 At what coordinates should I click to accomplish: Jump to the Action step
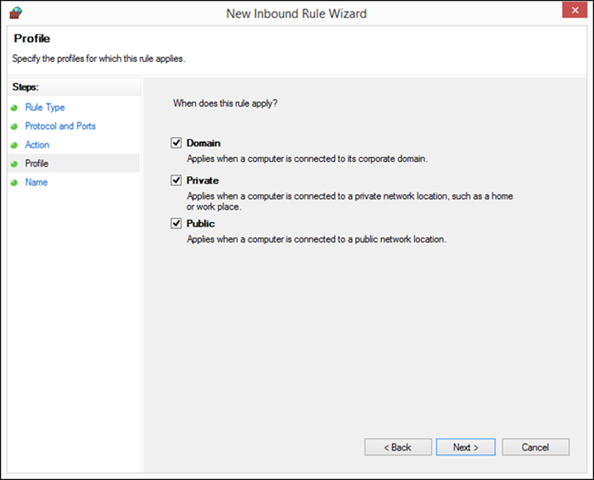tap(37, 145)
